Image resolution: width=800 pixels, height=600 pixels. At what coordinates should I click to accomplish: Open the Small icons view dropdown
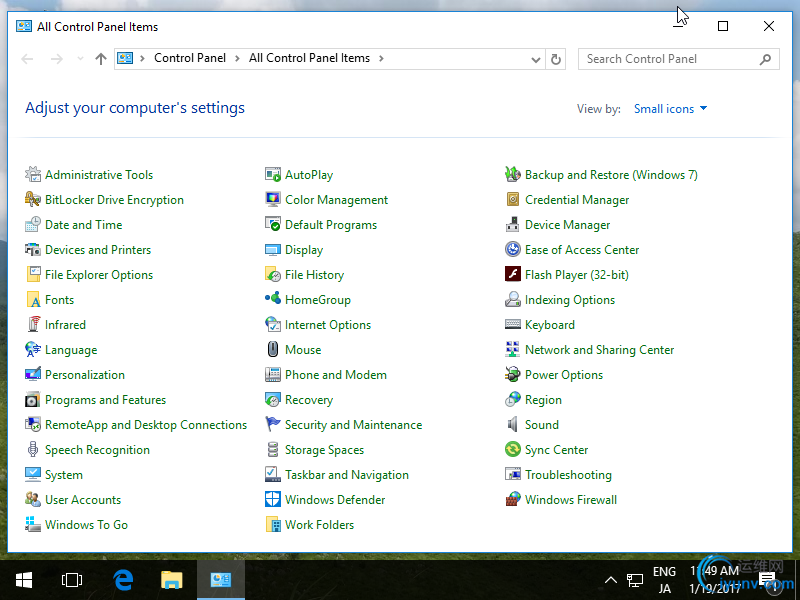tap(670, 109)
